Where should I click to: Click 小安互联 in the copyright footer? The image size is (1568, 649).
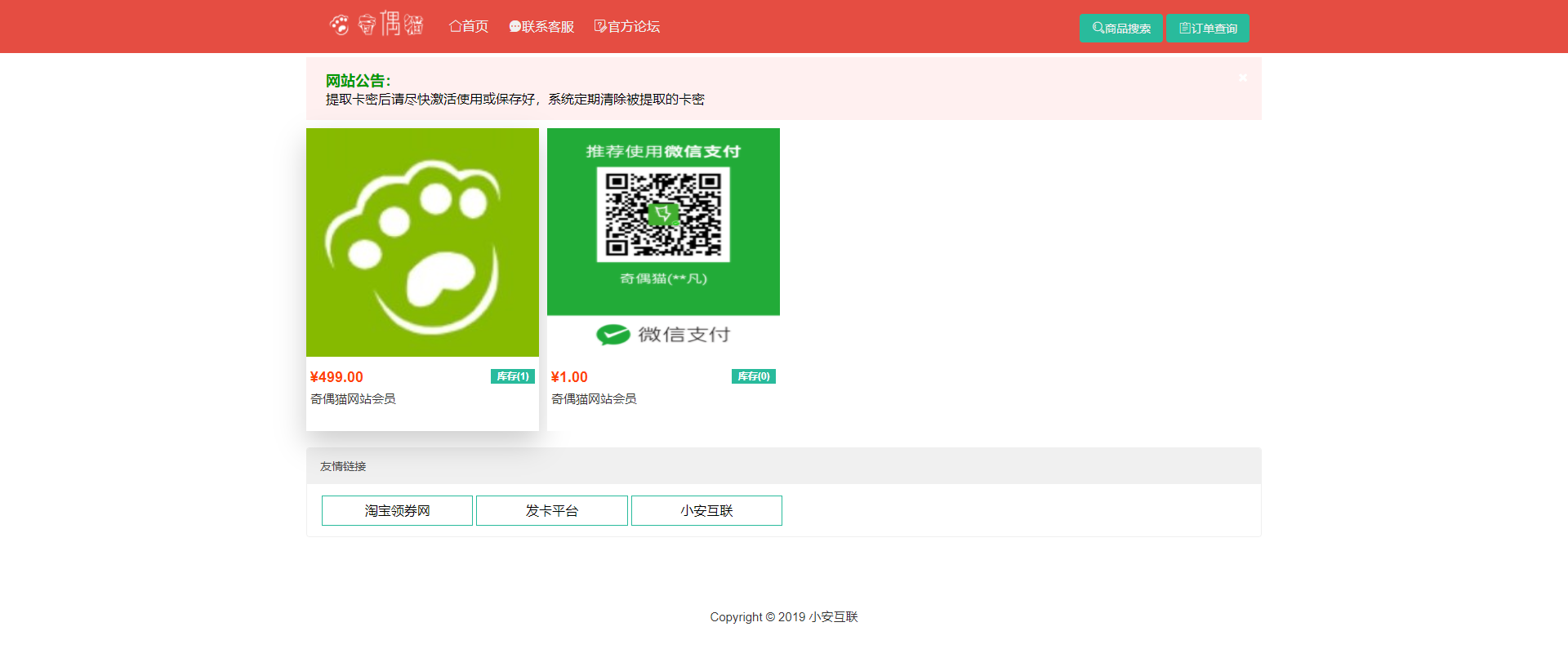point(833,617)
